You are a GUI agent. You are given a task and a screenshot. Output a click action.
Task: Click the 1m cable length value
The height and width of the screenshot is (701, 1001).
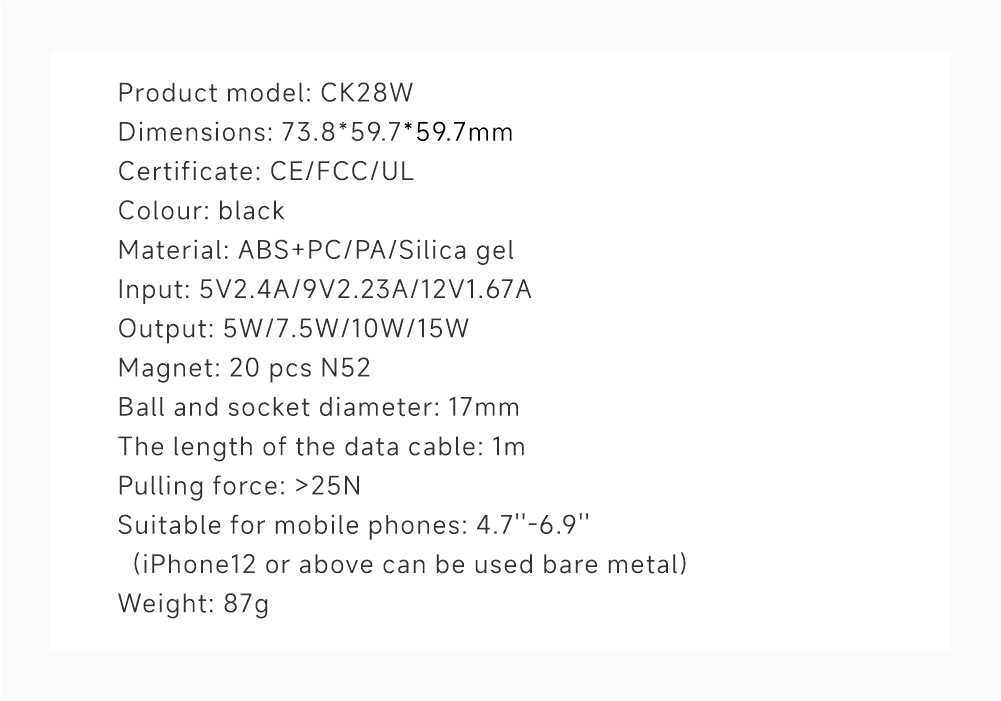[509, 447]
